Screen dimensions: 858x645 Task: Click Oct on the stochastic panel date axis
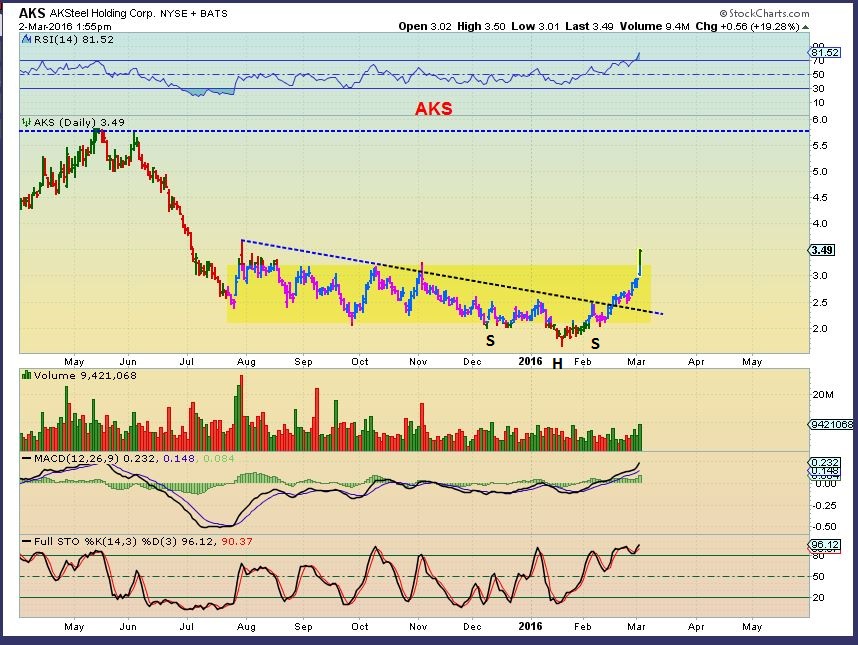[x=360, y=626]
